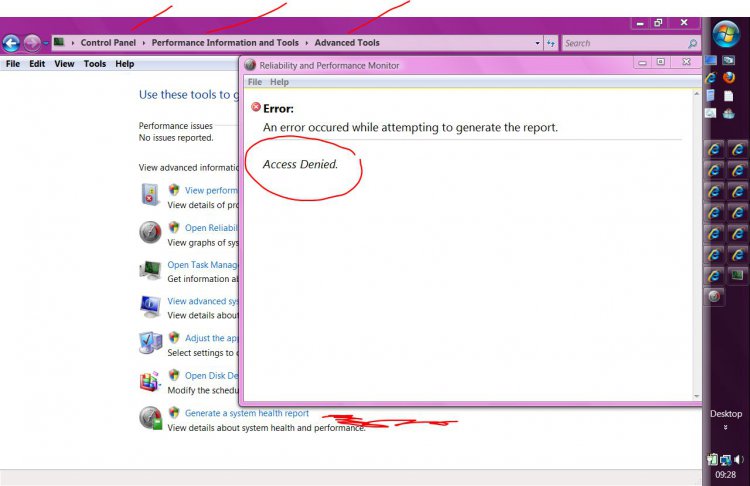Click the error occured while attempting message
The width and height of the screenshot is (750, 486).
(x=410, y=127)
